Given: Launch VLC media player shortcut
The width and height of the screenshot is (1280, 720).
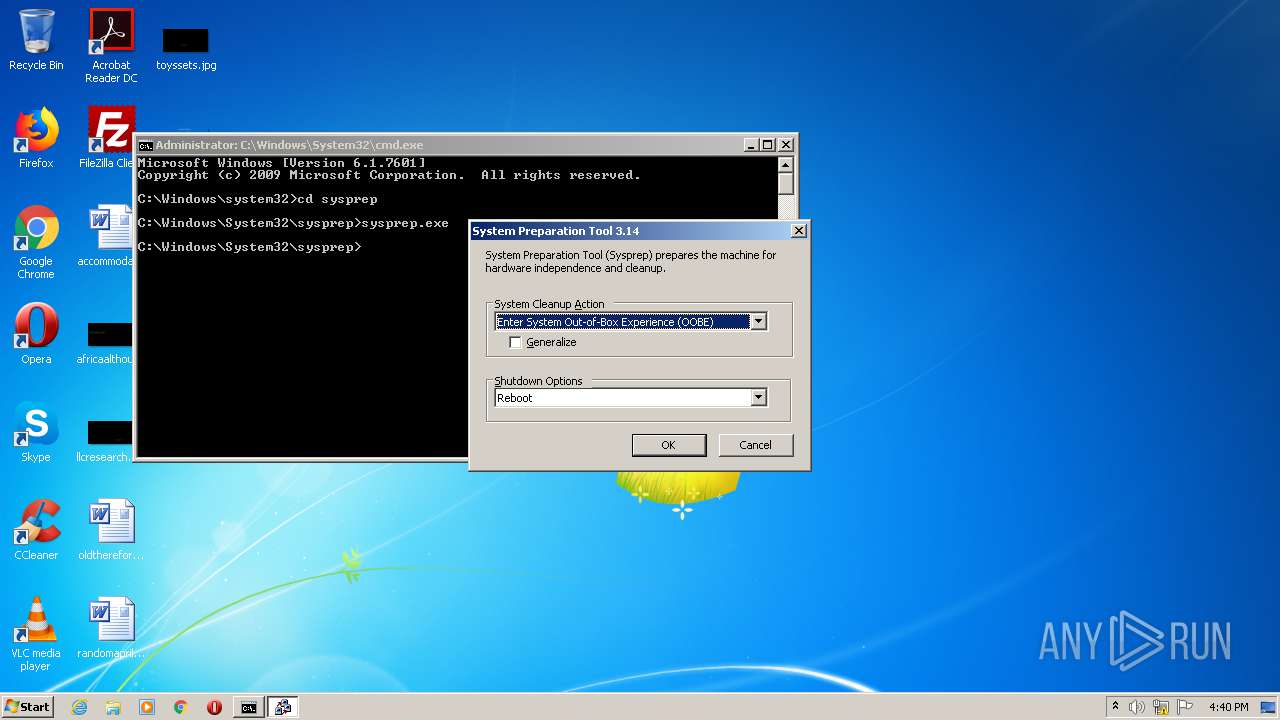Looking at the screenshot, I should tap(36, 634).
